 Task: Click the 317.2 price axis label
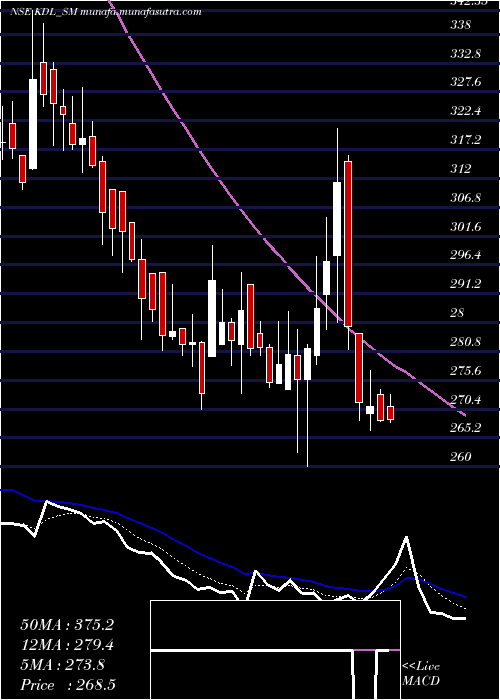tap(465, 140)
